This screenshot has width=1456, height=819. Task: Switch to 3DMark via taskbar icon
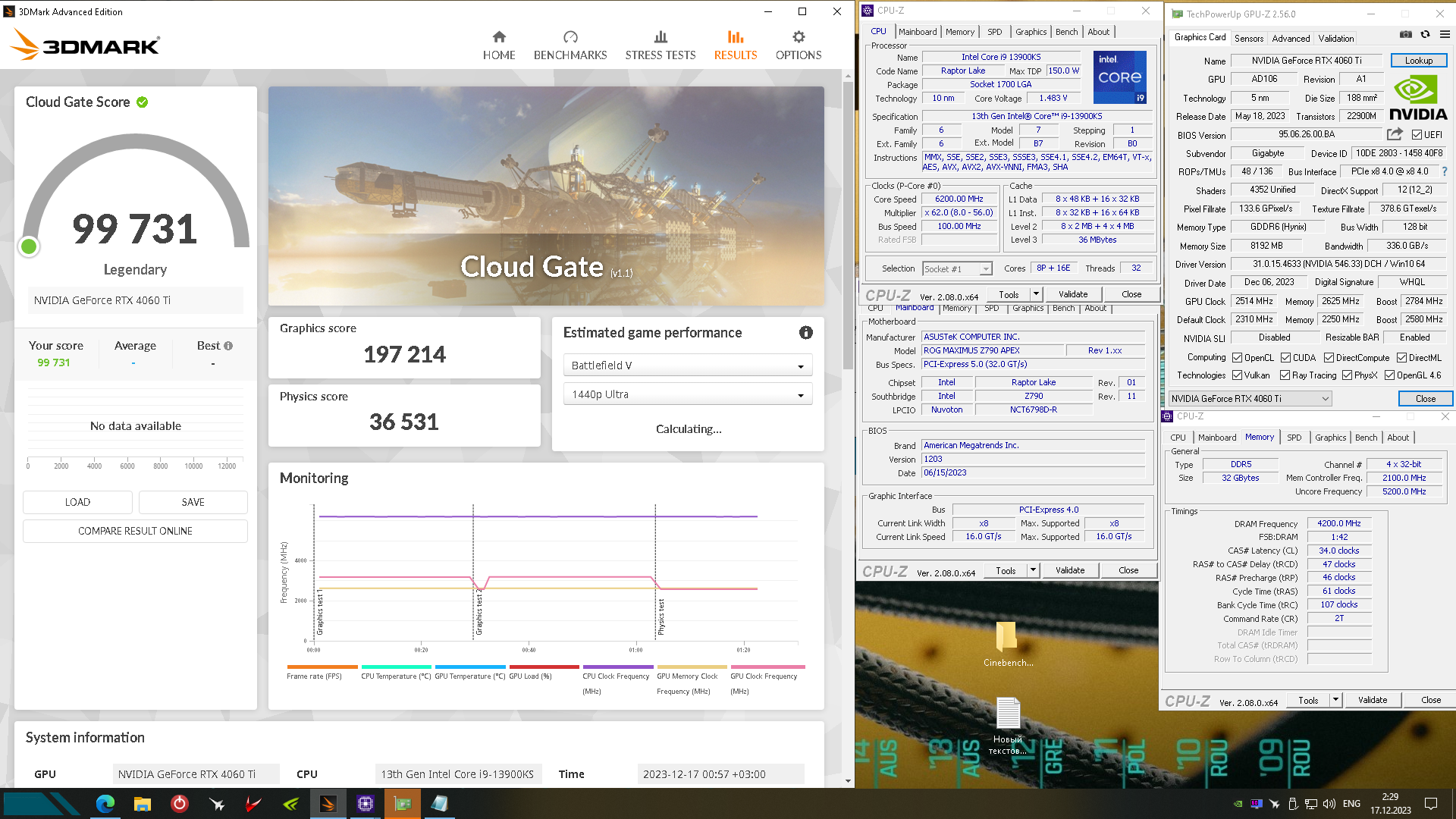[328, 804]
